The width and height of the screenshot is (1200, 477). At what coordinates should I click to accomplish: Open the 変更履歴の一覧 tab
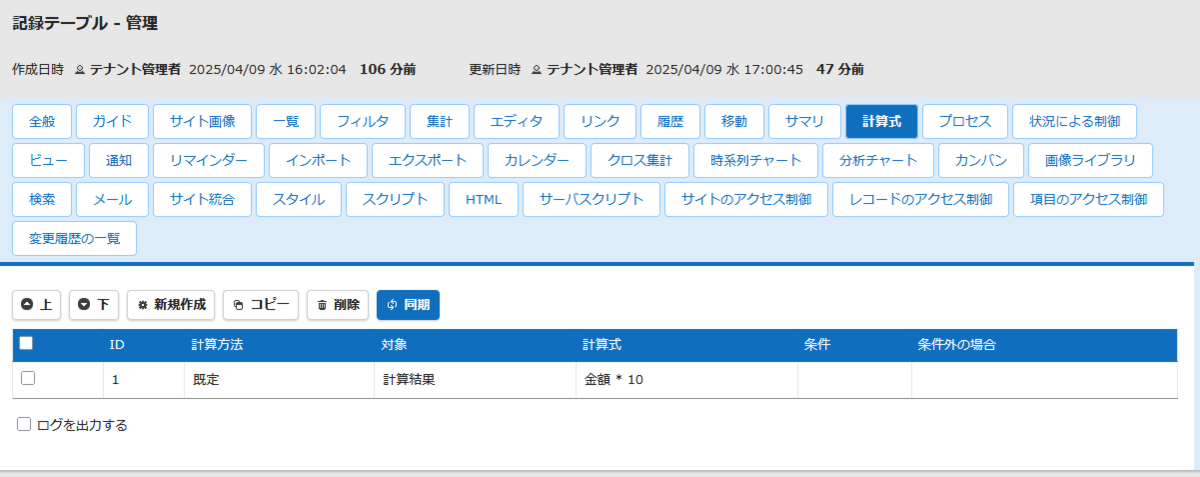tap(74, 238)
